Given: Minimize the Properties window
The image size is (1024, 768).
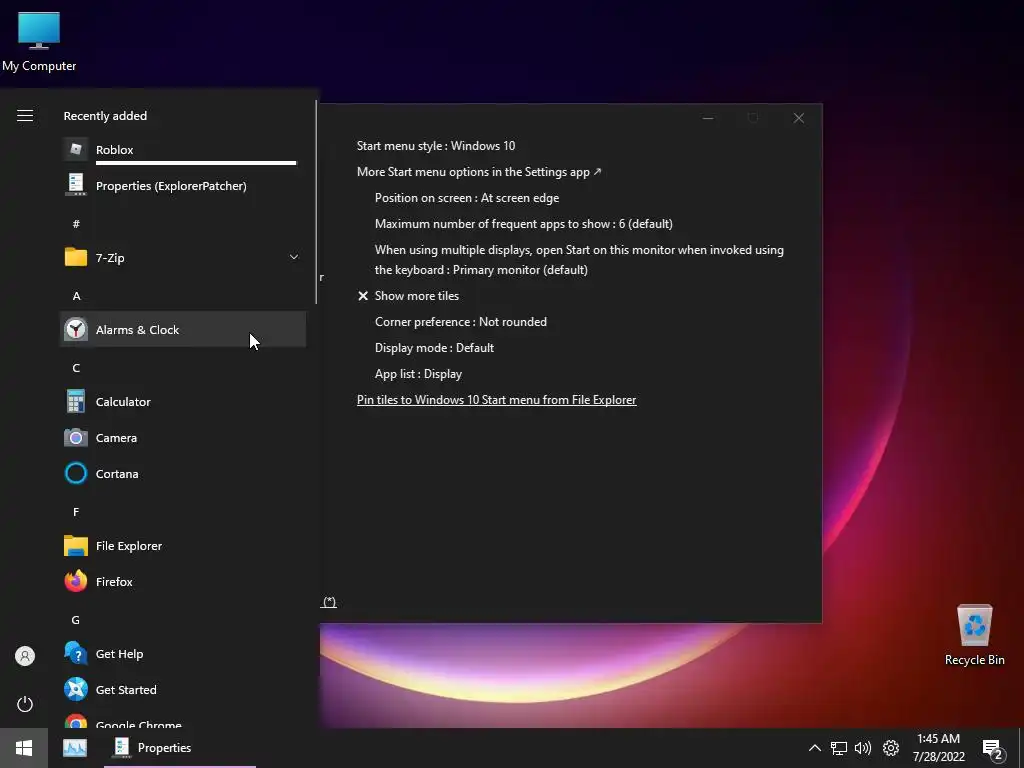Looking at the screenshot, I should (708, 118).
